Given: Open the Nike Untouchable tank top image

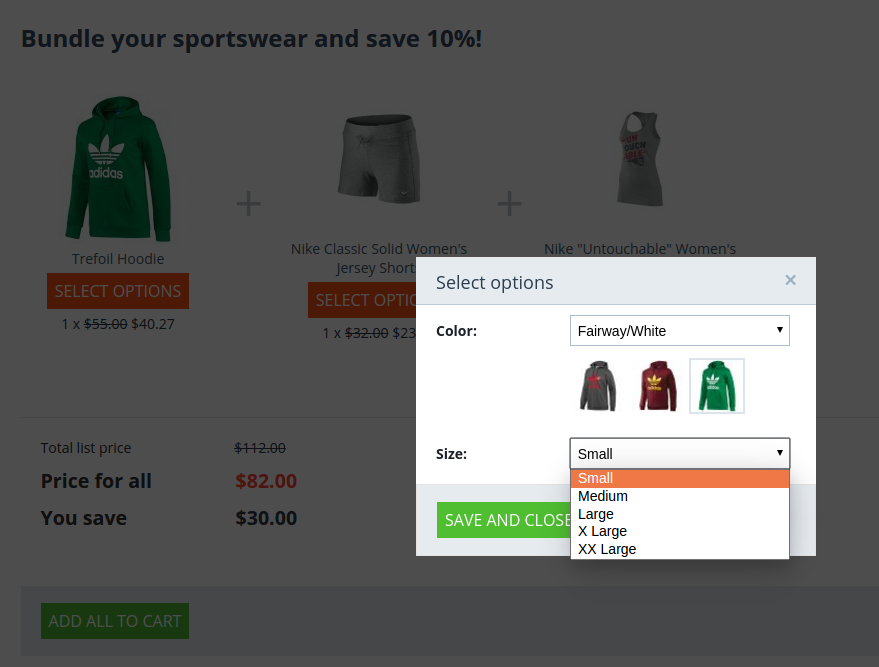Looking at the screenshot, I should (640, 159).
